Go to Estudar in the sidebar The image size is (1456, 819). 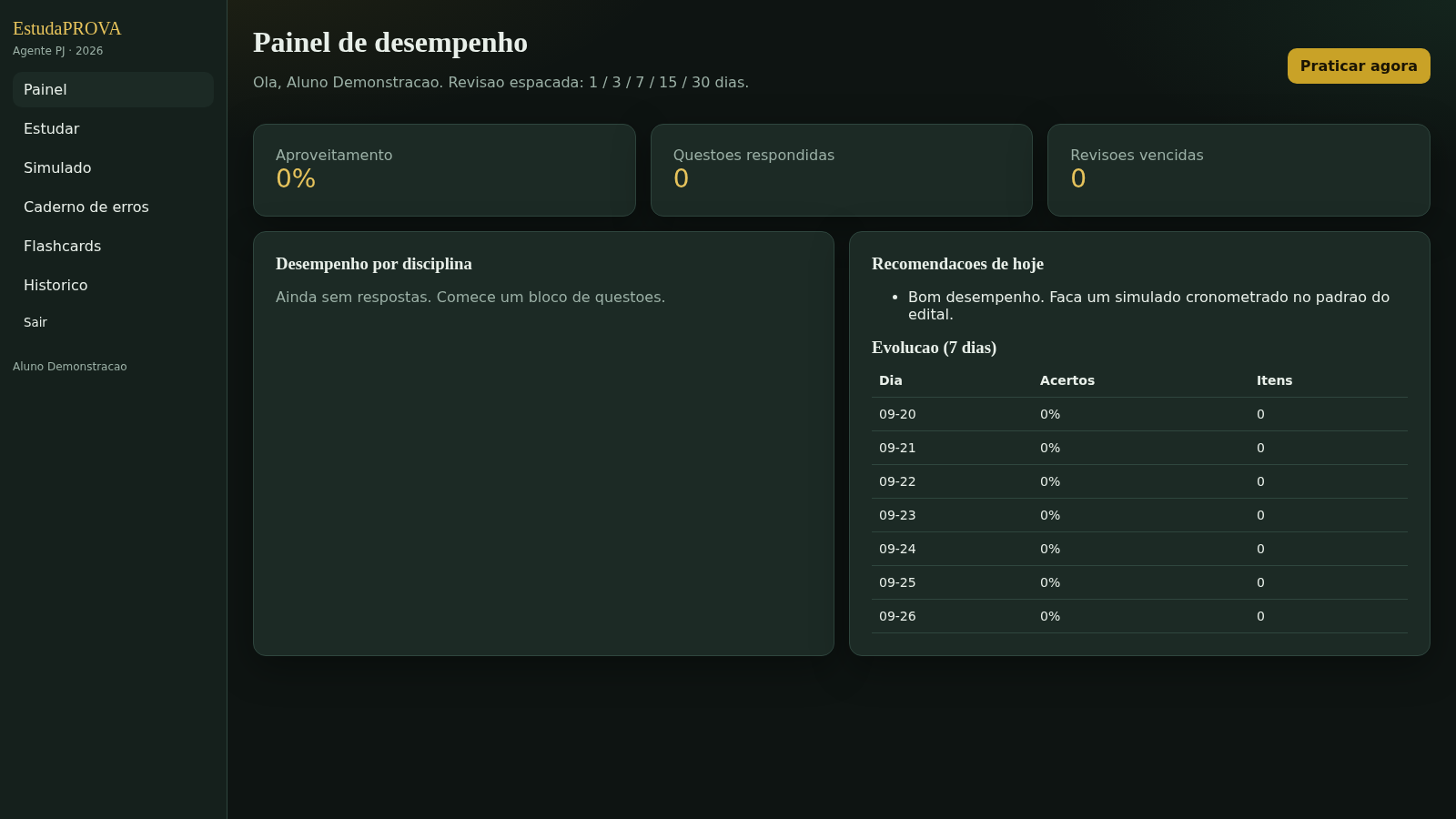113,128
